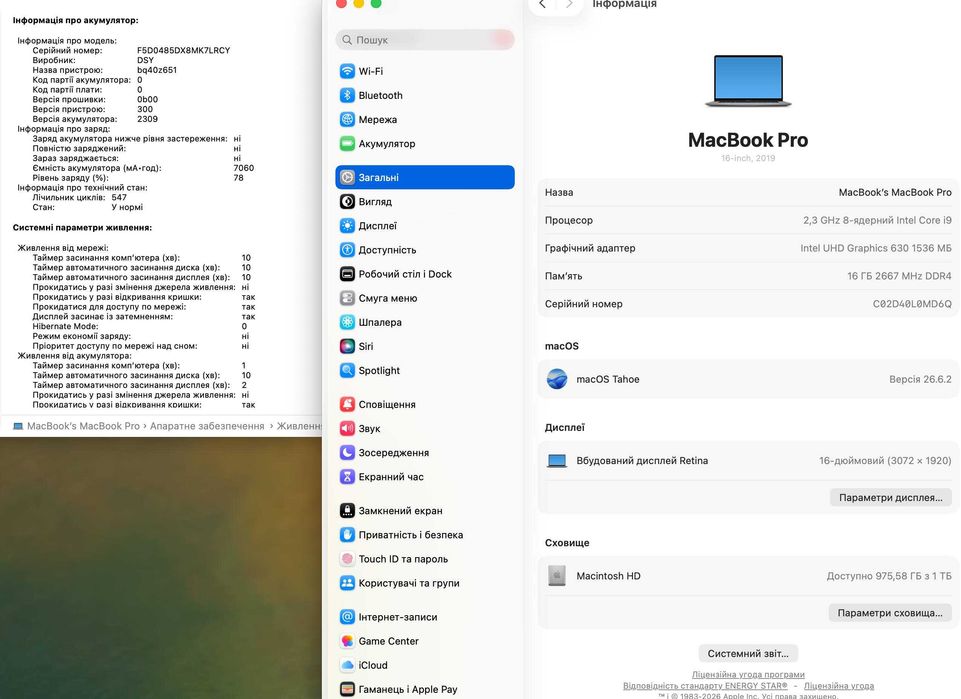Image resolution: width=961 pixels, height=699 pixels.
Task: Open the Замкнений екран lock icon
Action: click(347, 510)
